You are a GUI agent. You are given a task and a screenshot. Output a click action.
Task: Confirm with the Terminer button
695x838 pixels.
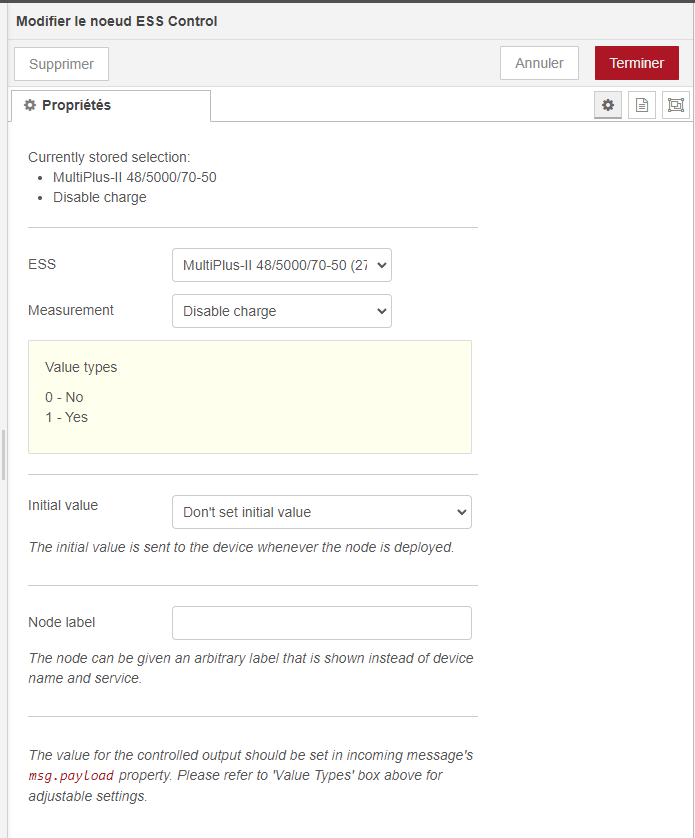pos(636,63)
